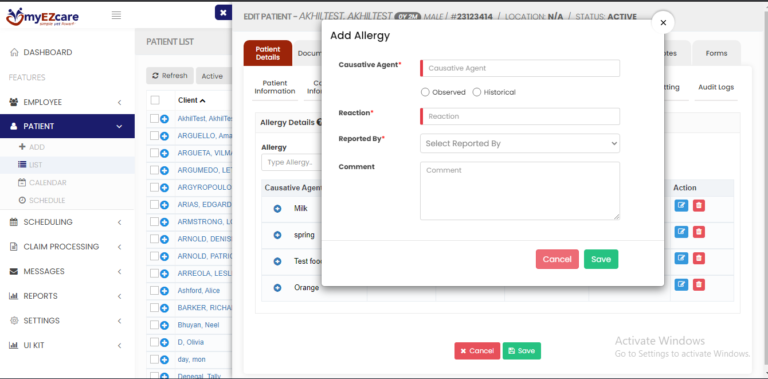Expand the Milk allergy row plus icon

click(x=277, y=209)
